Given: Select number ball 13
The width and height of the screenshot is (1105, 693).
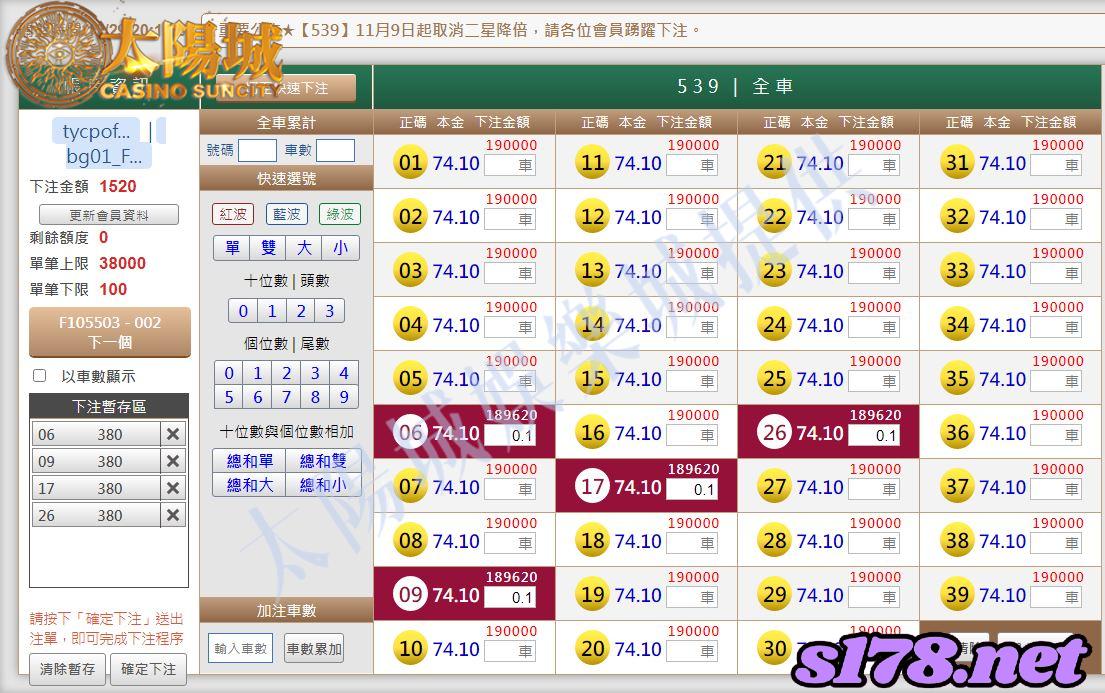Looking at the screenshot, I should click(593, 271).
